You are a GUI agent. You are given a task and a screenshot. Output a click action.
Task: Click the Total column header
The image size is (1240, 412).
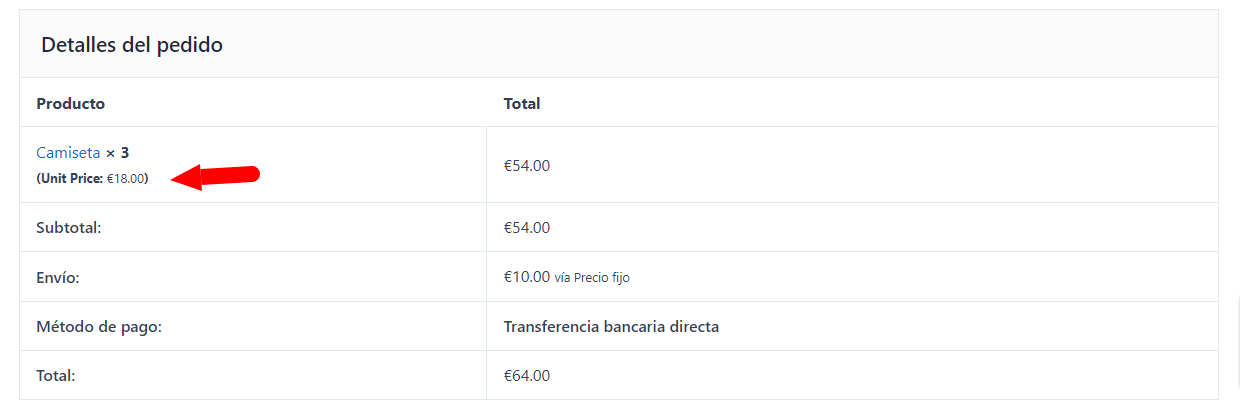522,103
